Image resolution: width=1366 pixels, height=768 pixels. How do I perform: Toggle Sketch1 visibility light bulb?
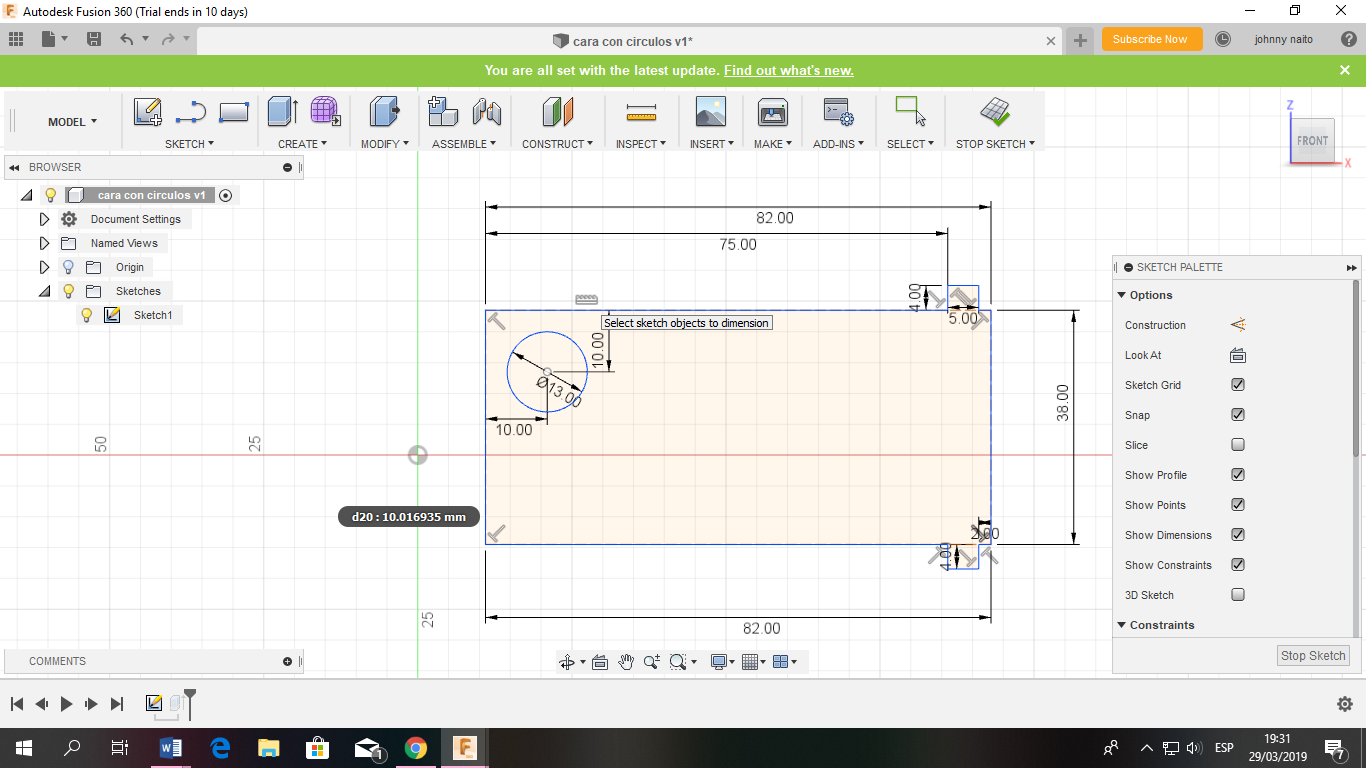(87, 315)
